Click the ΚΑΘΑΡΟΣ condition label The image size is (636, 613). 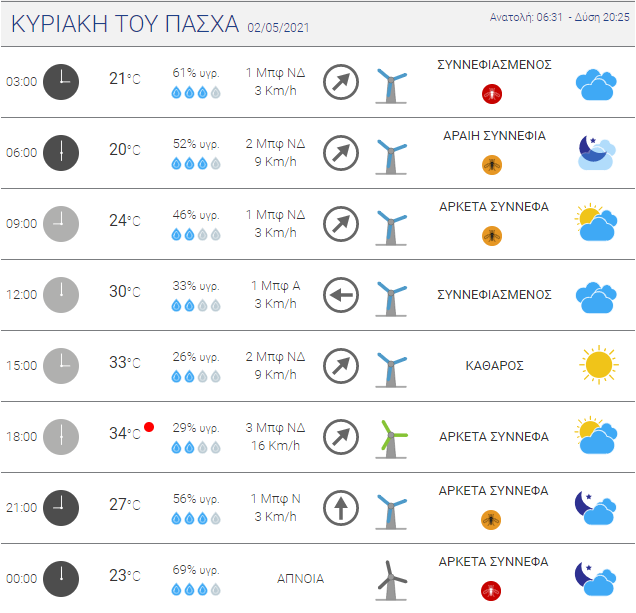click(494, 366)
